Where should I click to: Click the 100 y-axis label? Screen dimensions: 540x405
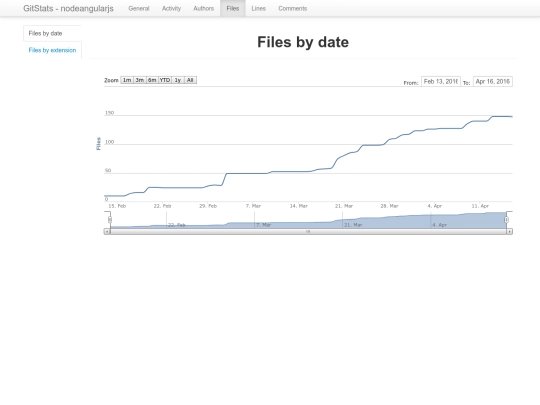pyautogui.click(x=109, y=142)
